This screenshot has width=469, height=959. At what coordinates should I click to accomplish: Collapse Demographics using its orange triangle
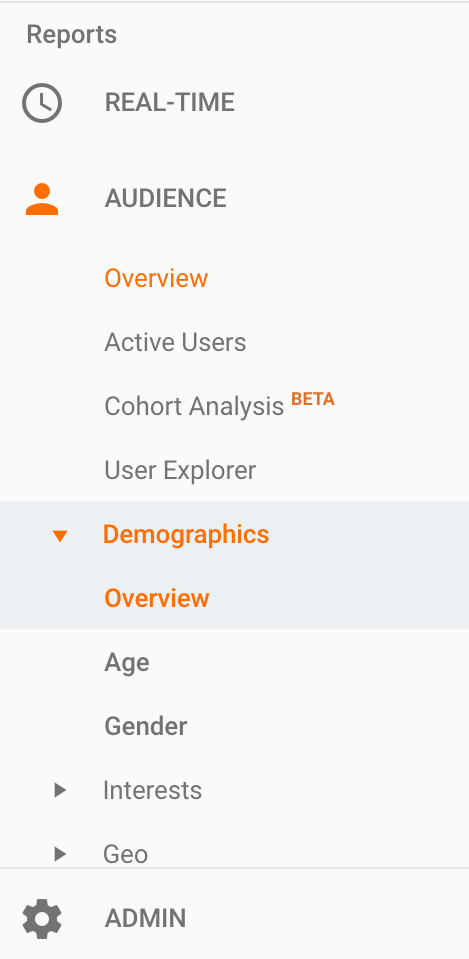(59, 536)
